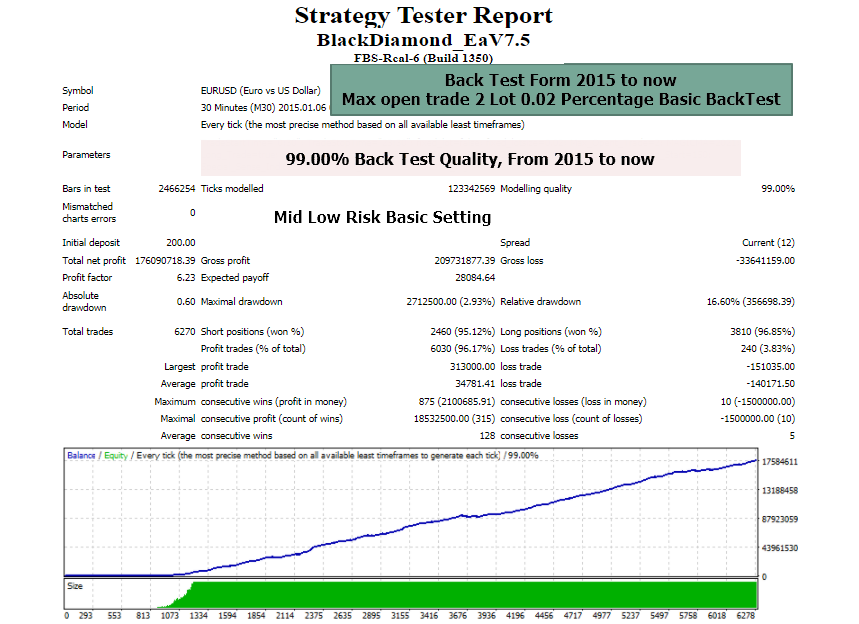Click the 3155 marker on chart axis

point(400,616)
